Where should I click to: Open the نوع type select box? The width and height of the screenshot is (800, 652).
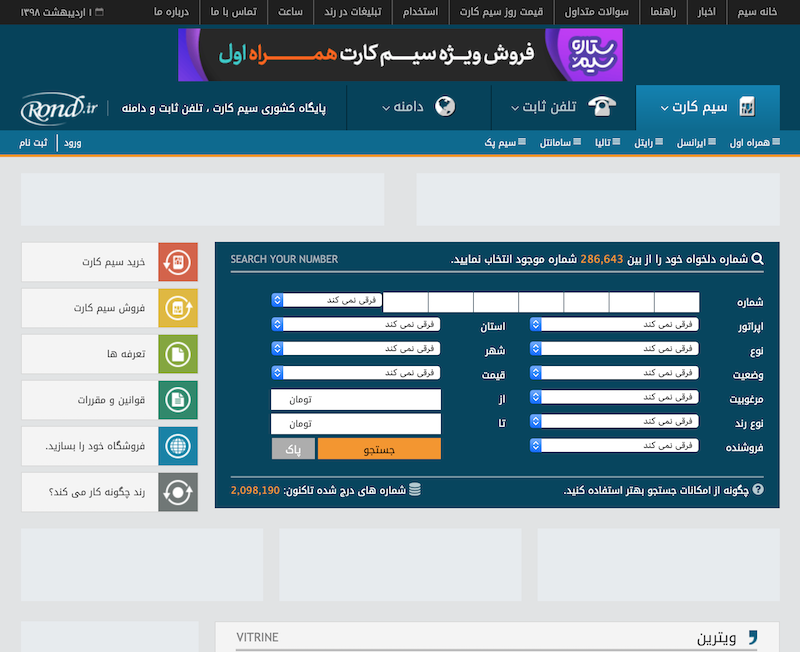click(x=614, y=348)
